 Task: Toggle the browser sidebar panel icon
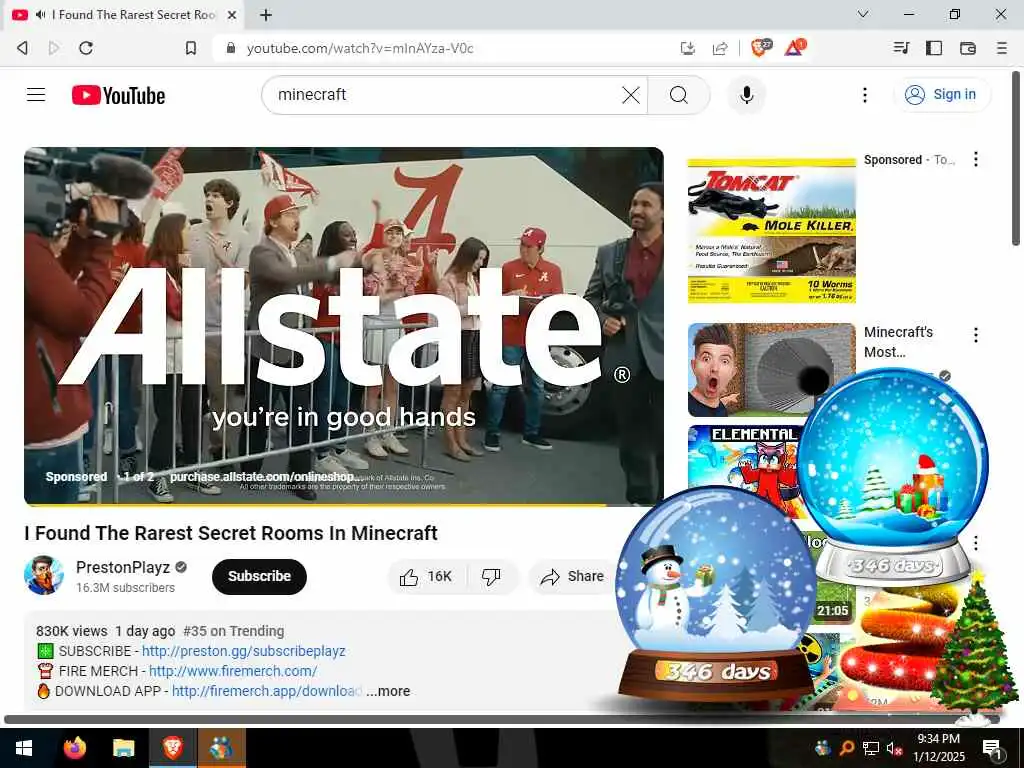click(x=934, y=48)
